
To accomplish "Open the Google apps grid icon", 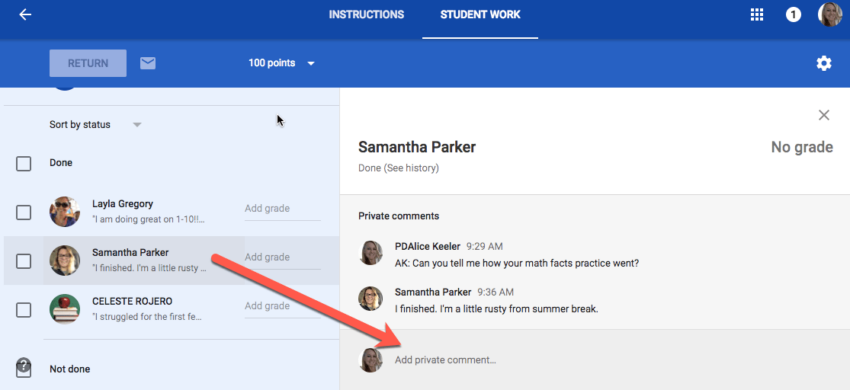I will (756, 15).
